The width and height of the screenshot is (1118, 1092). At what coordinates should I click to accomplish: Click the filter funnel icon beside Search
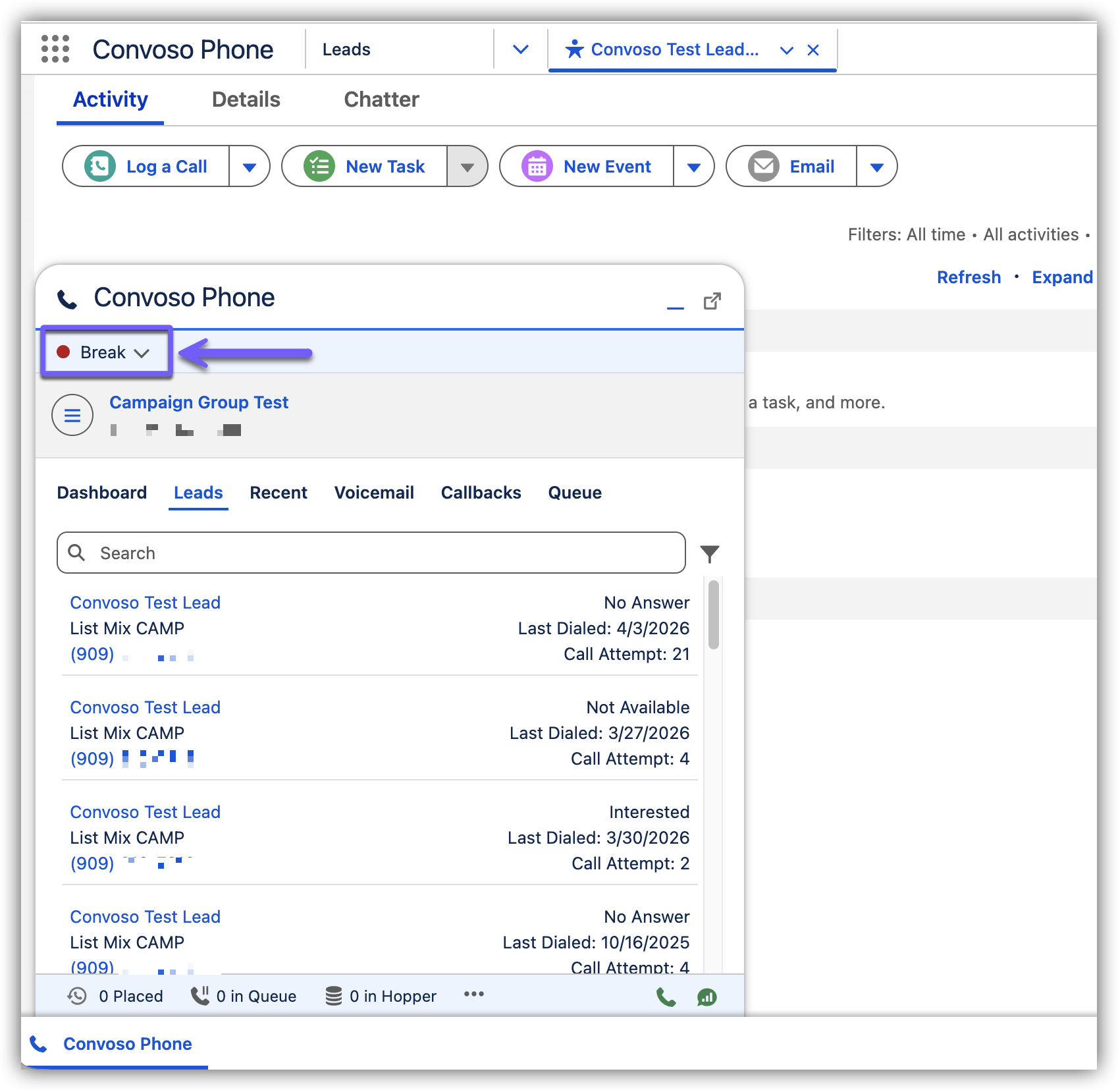click(x=709, y=554)
